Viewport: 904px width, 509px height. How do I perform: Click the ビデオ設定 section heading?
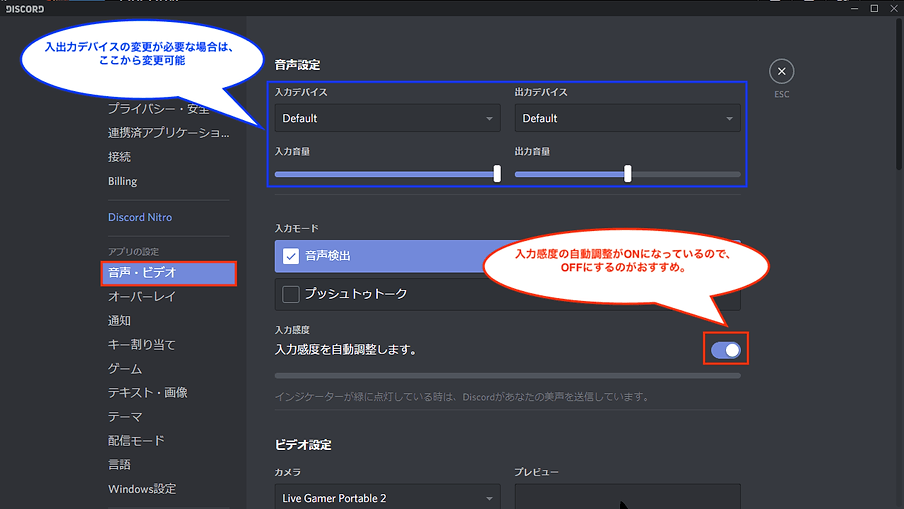point(303,445)
